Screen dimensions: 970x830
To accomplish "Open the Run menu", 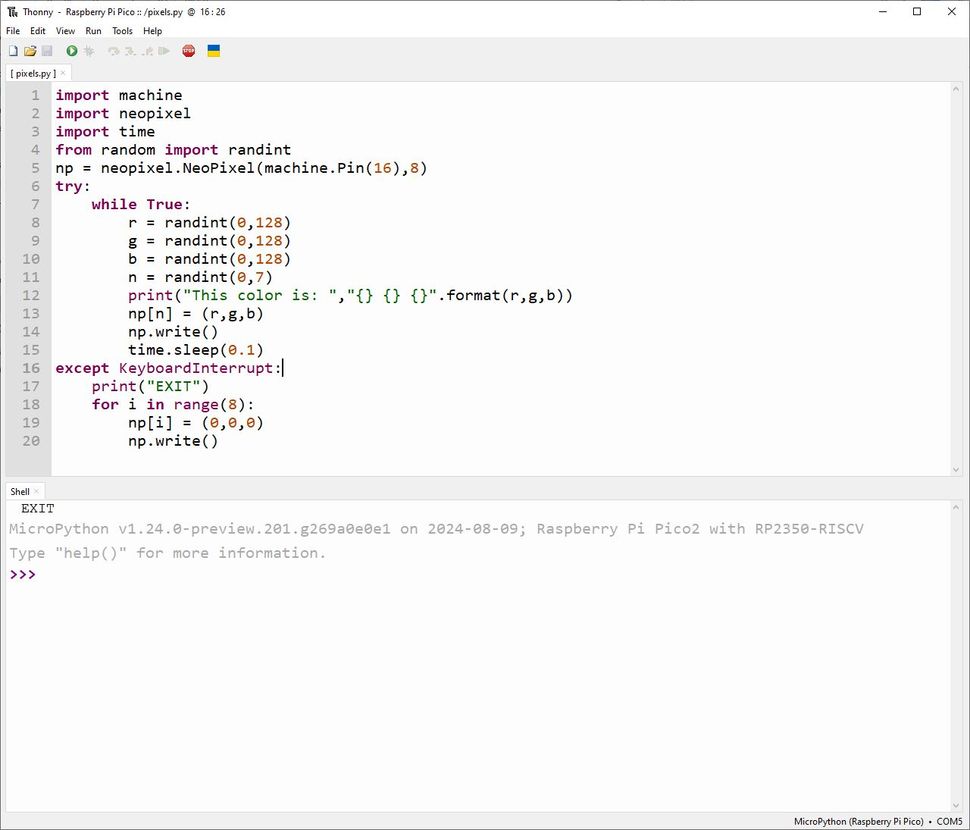I will (x=93, y=31).
